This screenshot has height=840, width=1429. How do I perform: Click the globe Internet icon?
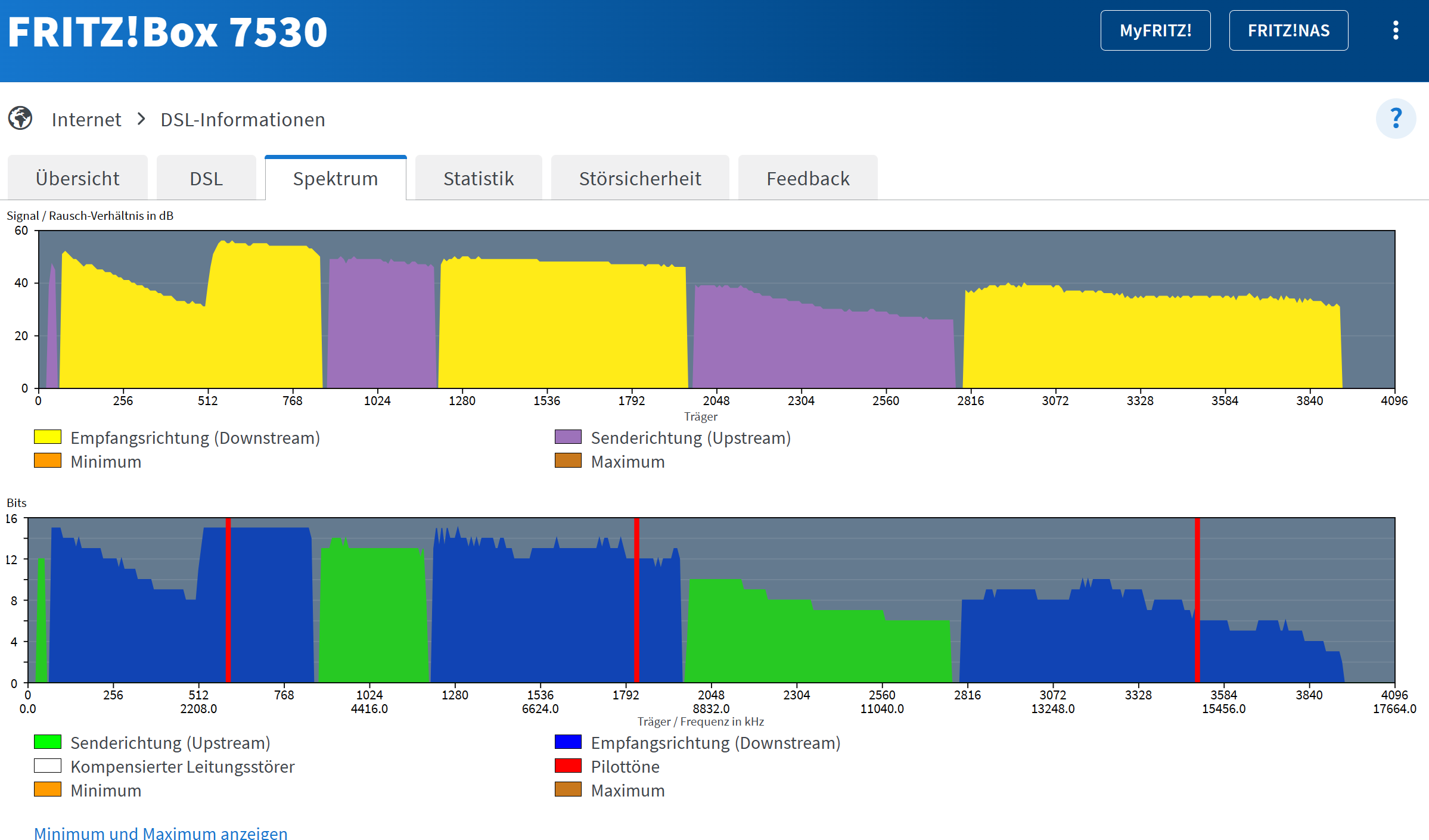20,118
